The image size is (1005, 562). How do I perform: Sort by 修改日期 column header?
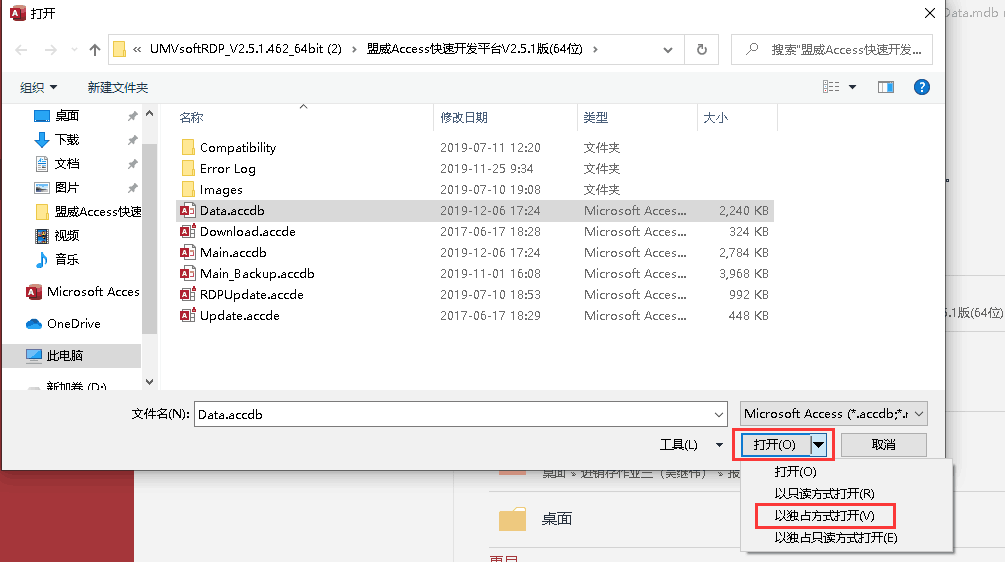click(x=464, y=118)
